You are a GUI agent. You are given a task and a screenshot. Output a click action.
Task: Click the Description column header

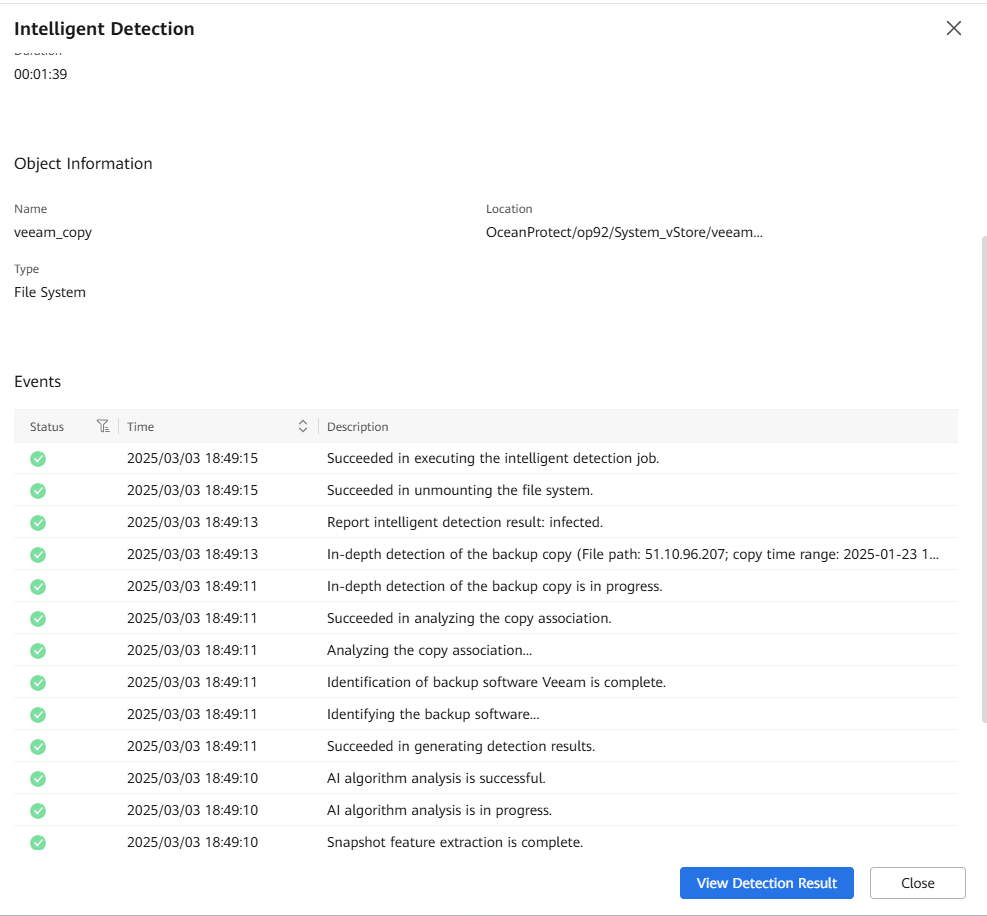pos(358,427)
